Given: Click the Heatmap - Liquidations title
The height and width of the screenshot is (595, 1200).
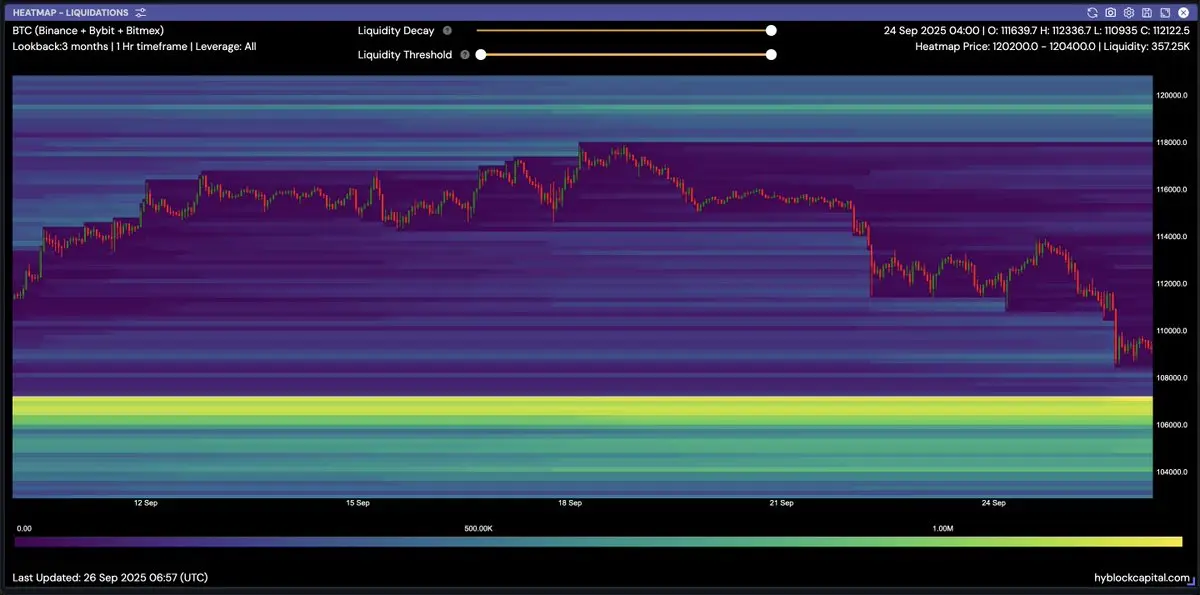Looking at the screenshot, I should pos(70,12).
